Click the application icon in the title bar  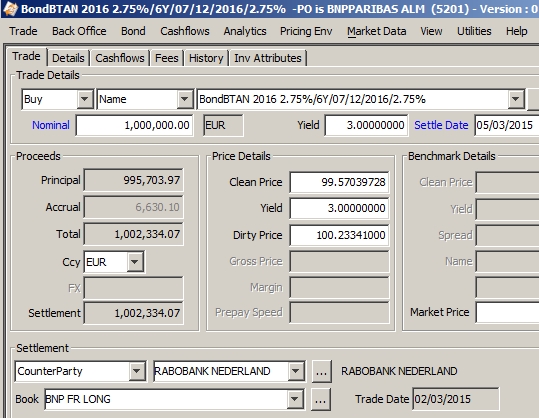[x=10, y=8]
